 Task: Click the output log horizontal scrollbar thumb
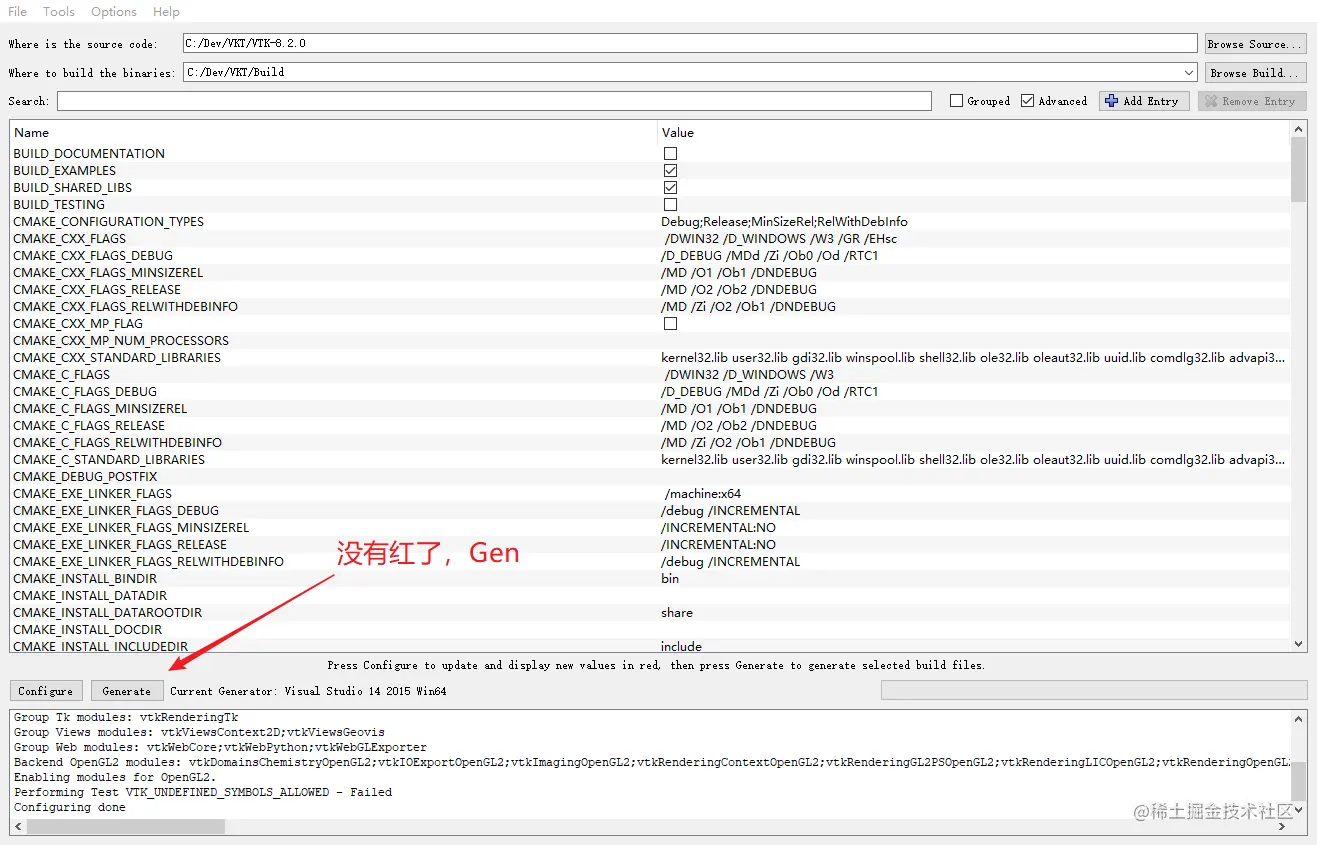coord(126,827)
